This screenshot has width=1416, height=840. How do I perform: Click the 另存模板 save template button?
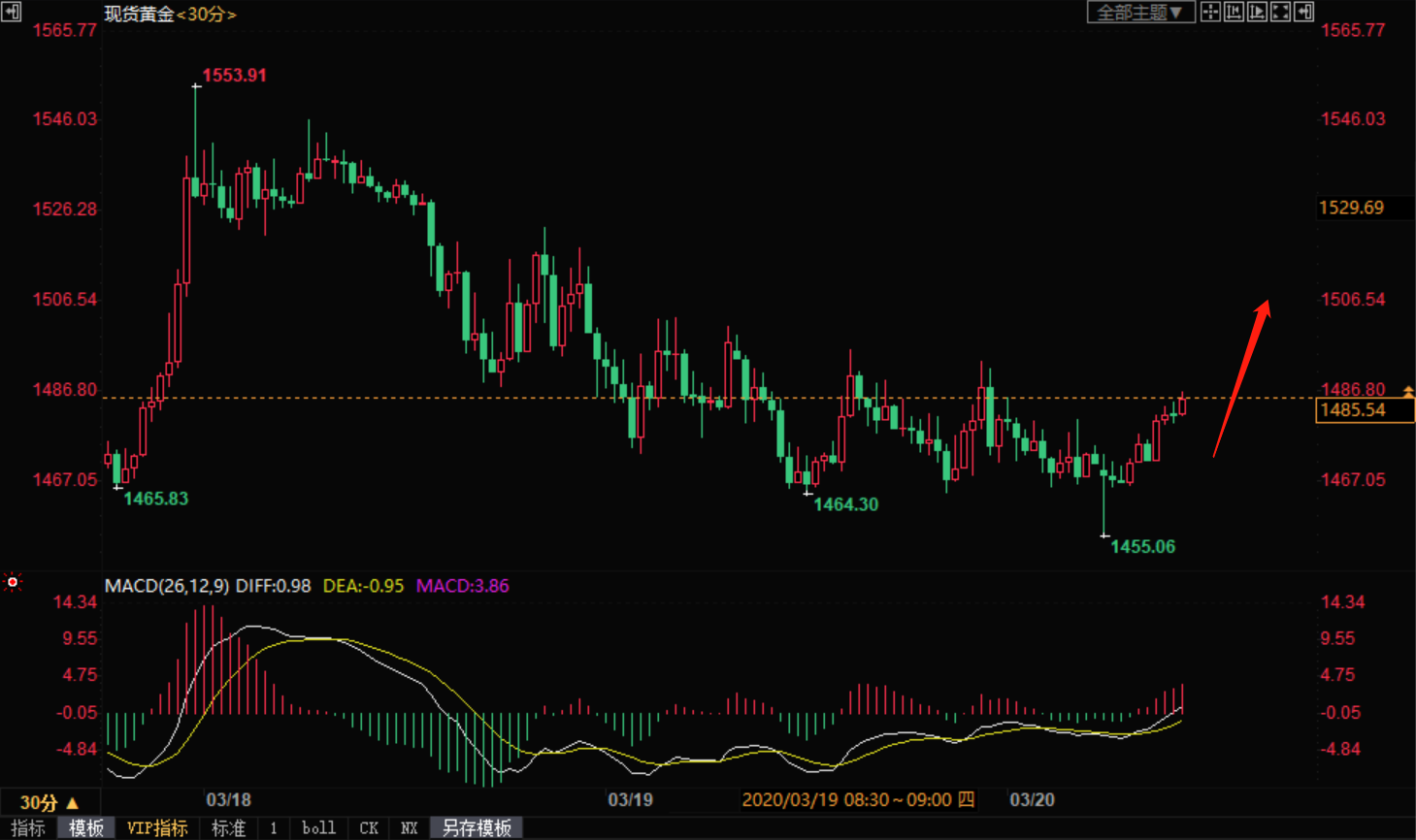tap(477, 828)
